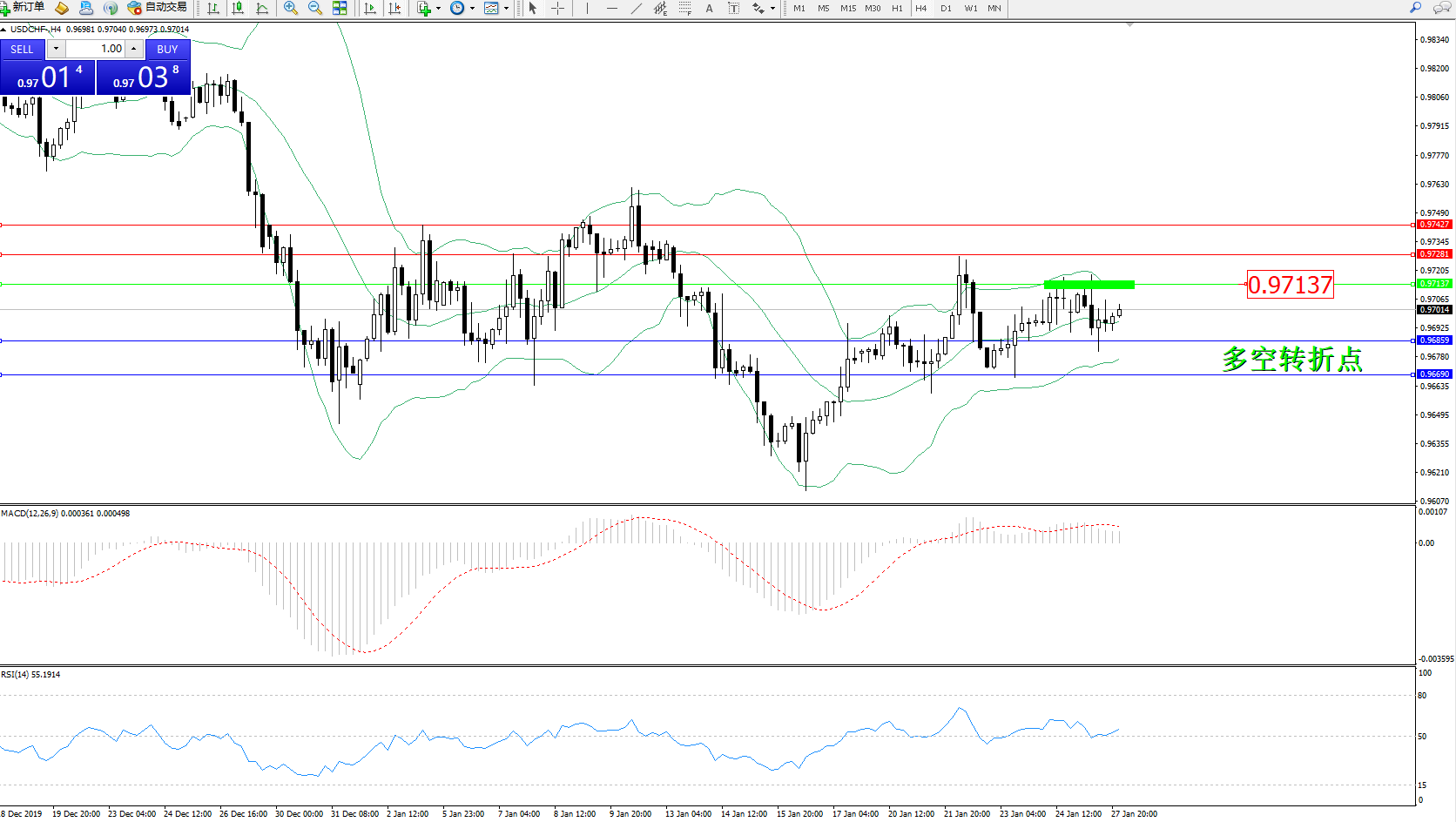Switch to the D1 timeframe

tap(946, 8)
